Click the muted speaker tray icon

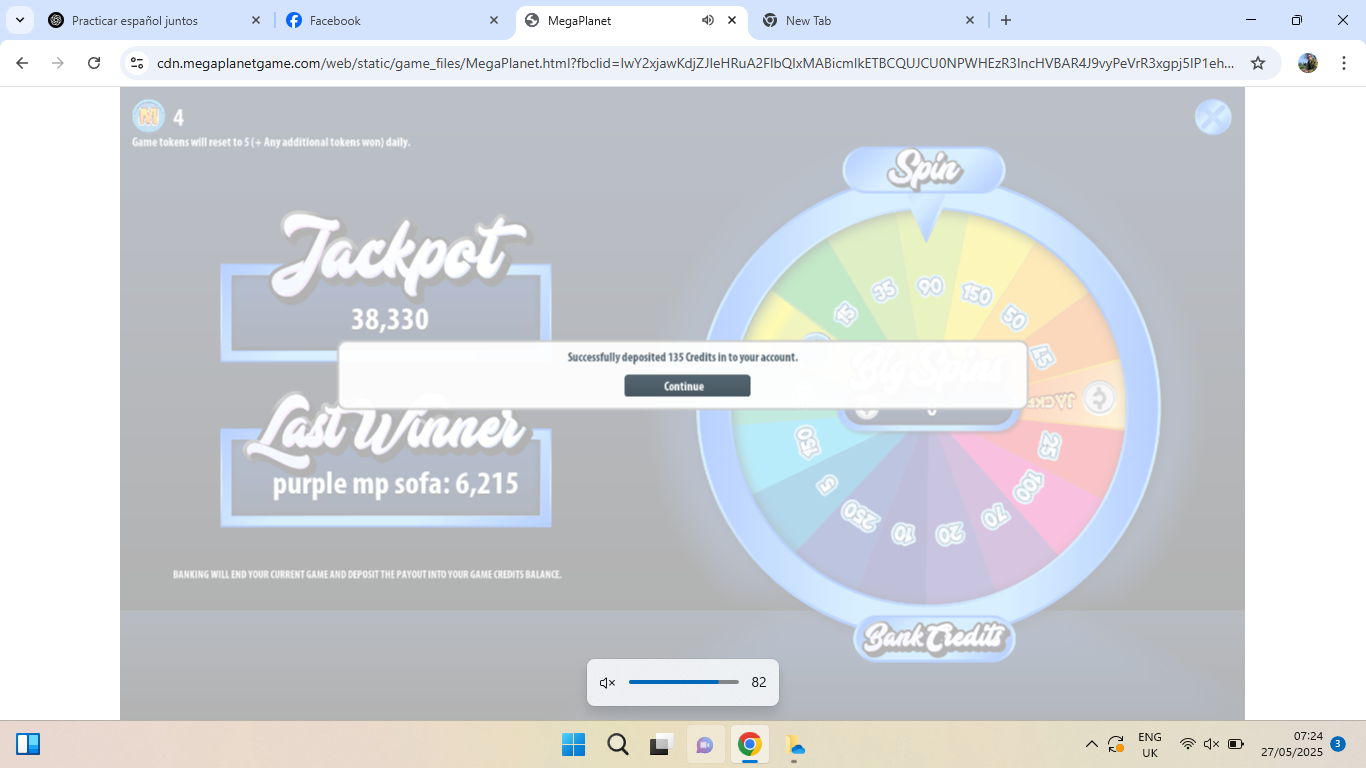(x=1211, y=744)
